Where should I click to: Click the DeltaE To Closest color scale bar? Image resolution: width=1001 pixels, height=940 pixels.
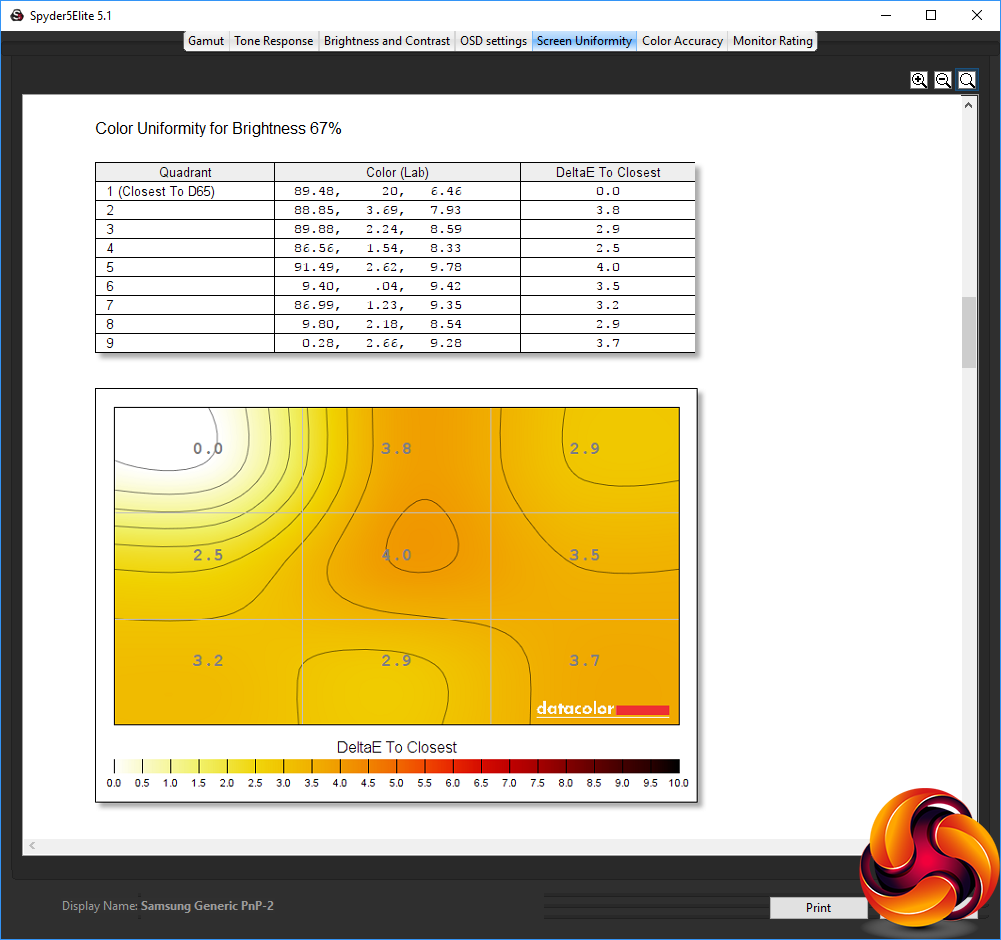click(x=396, y=766)
